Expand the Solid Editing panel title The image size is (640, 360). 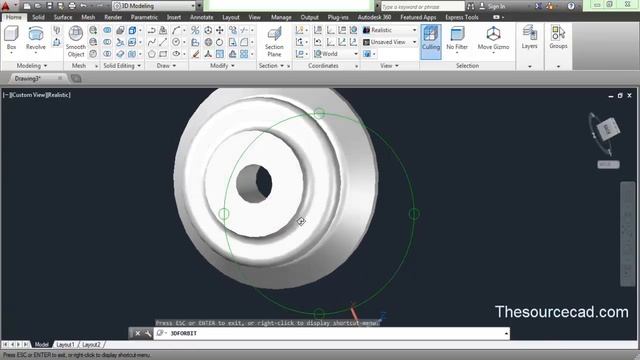pyautogui.click(x=122, y=66)
